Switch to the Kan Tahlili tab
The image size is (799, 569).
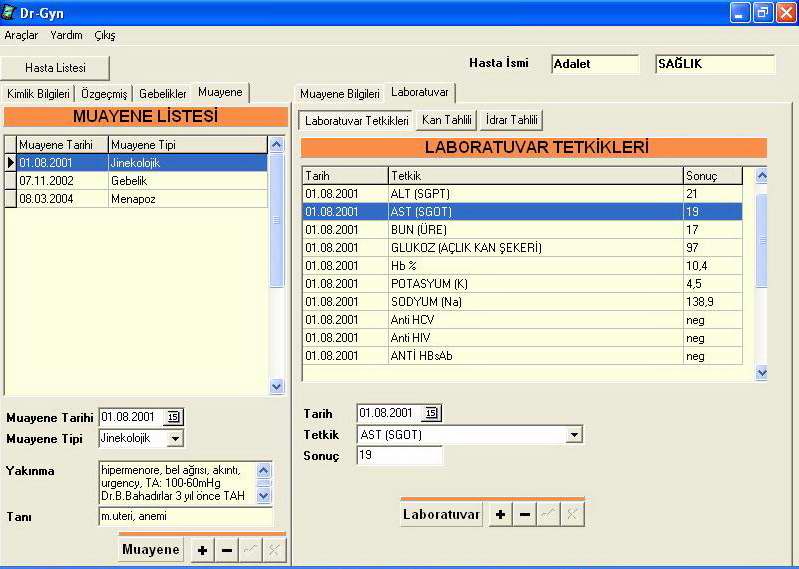coord(447,120)
